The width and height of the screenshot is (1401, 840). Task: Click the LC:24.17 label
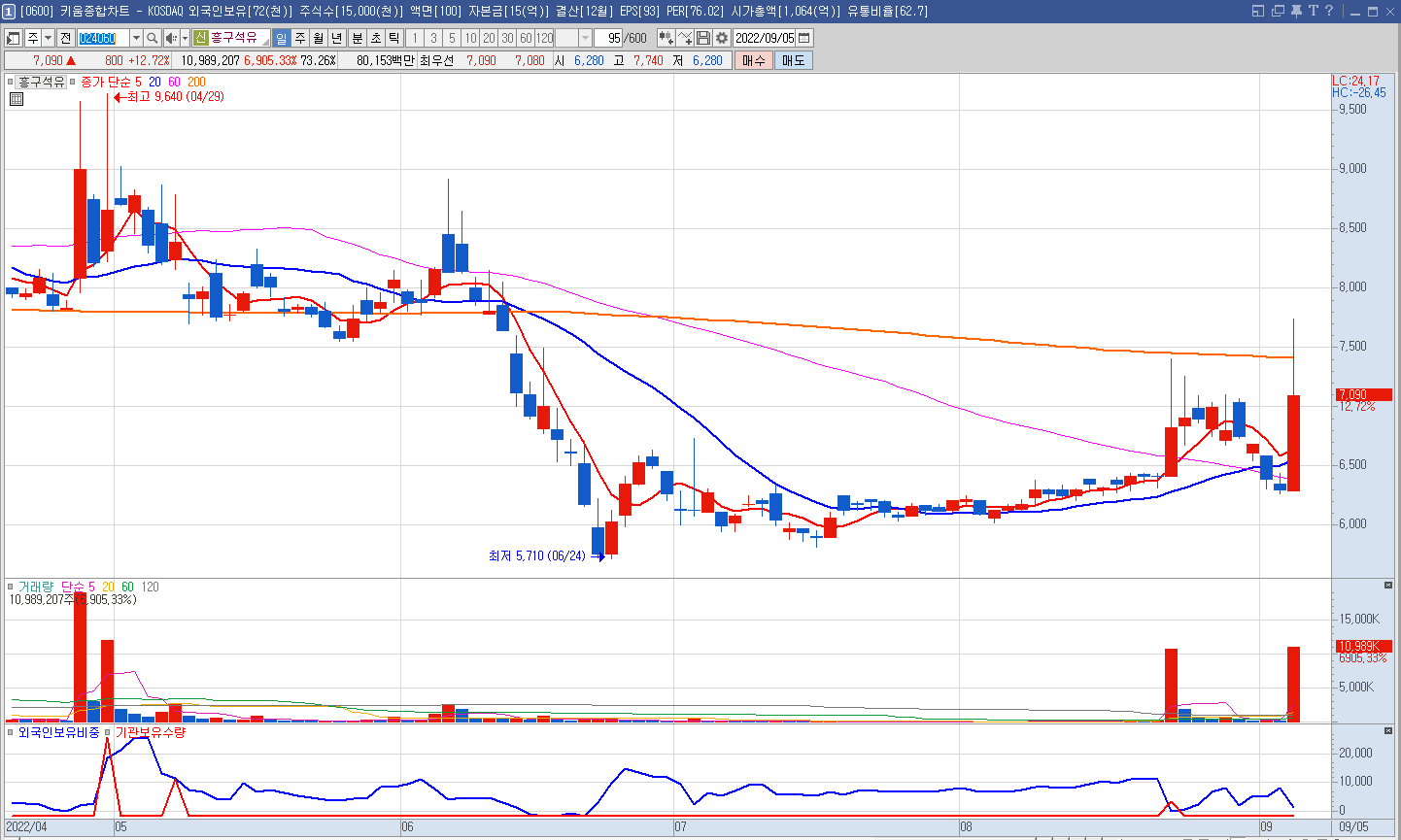pos(1355,81)
